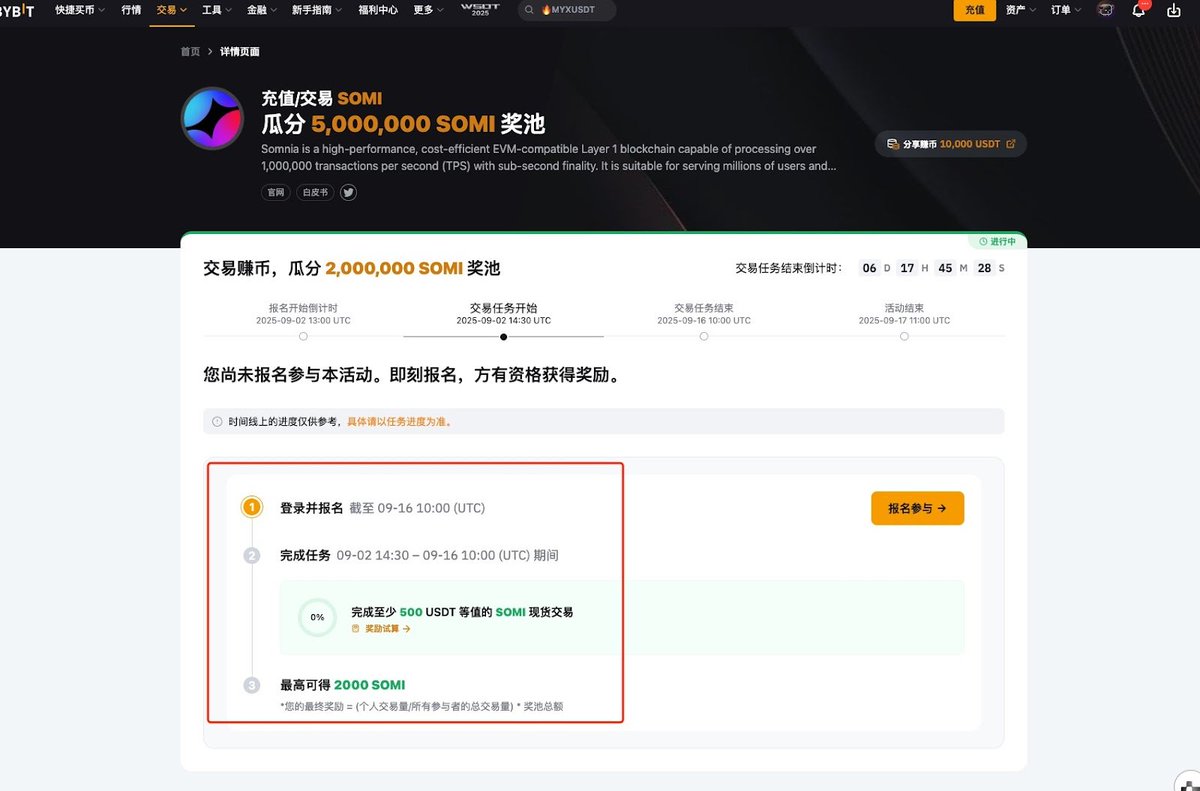Click the 最高可得 2000 SOMI text

342,685
